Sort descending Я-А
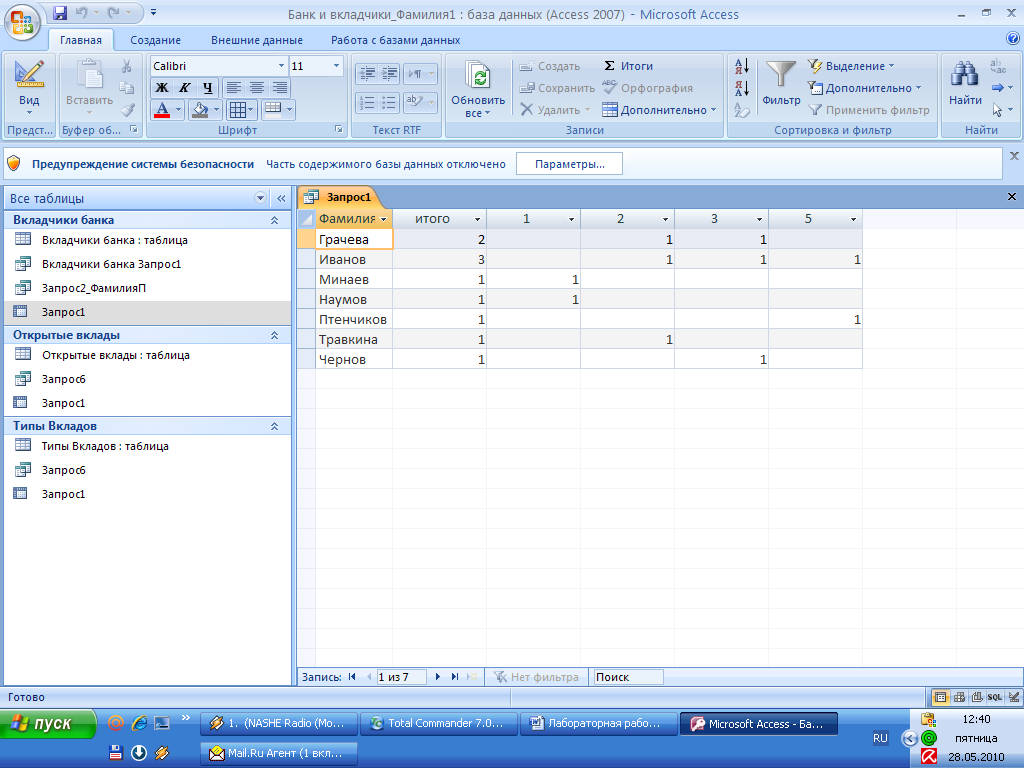Image resolution: width=1024 pixels, height=768 pixels. (742, 88)
